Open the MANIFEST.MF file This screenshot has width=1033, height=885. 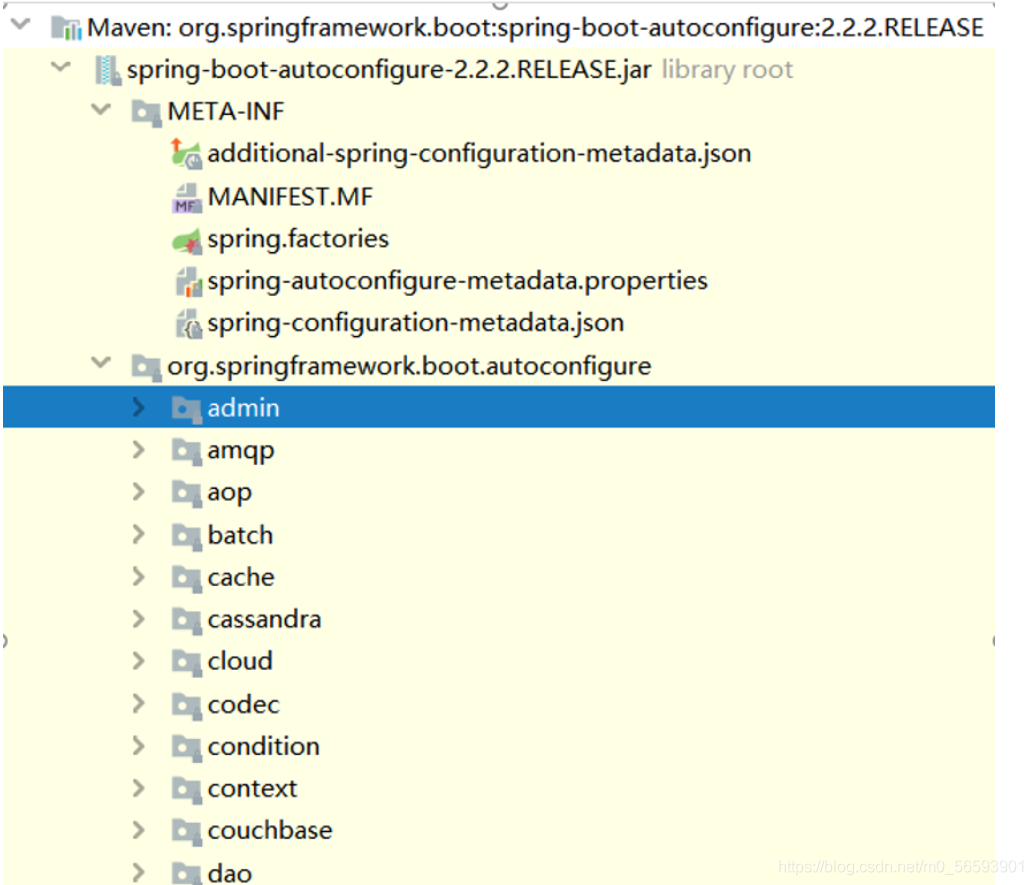tap(290, 197)
